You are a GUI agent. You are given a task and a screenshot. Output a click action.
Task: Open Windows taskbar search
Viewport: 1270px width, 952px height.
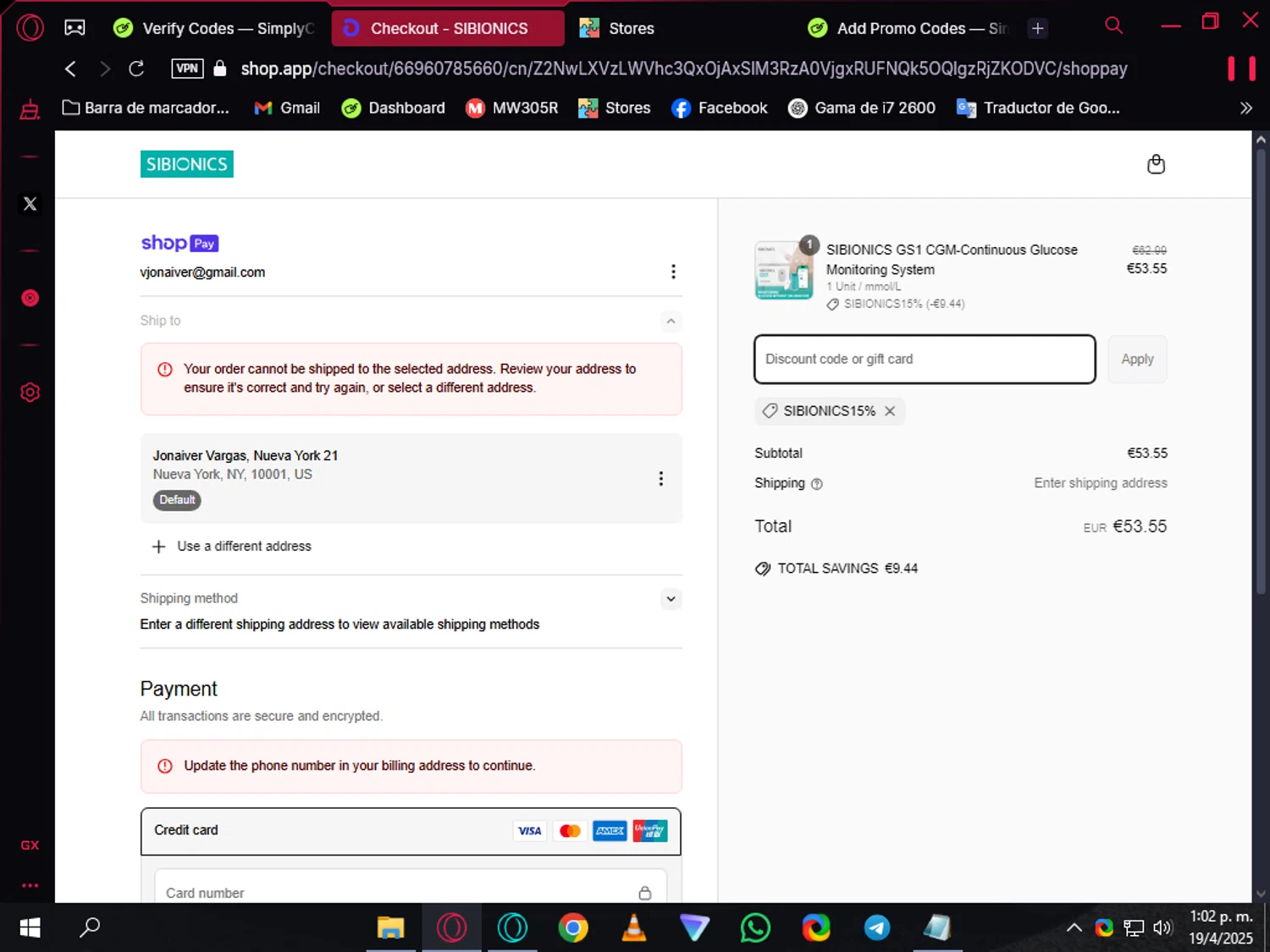click(x=90, y=928)
